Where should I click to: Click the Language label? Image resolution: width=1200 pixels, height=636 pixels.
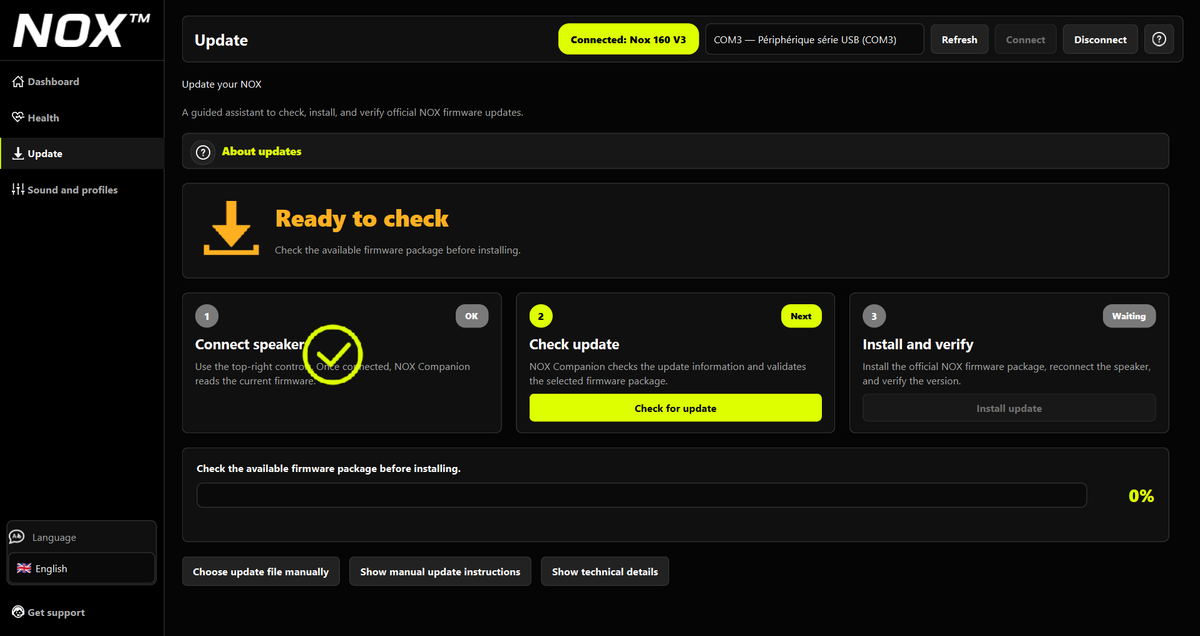tap(54, 537)
